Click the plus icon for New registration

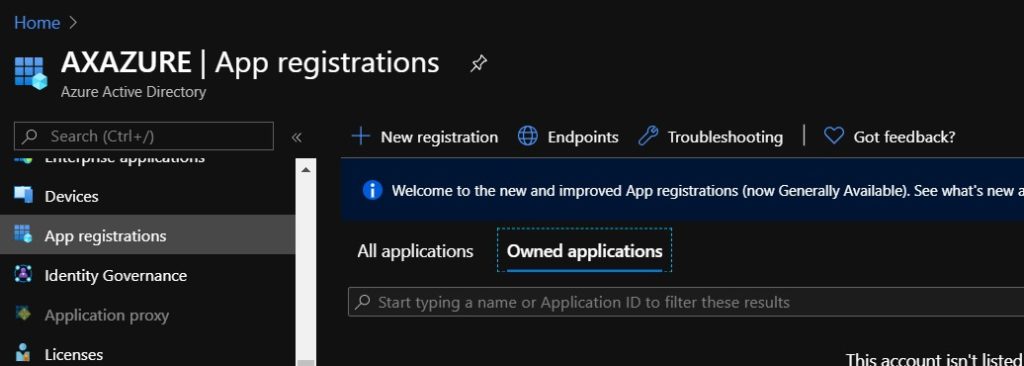360,137
